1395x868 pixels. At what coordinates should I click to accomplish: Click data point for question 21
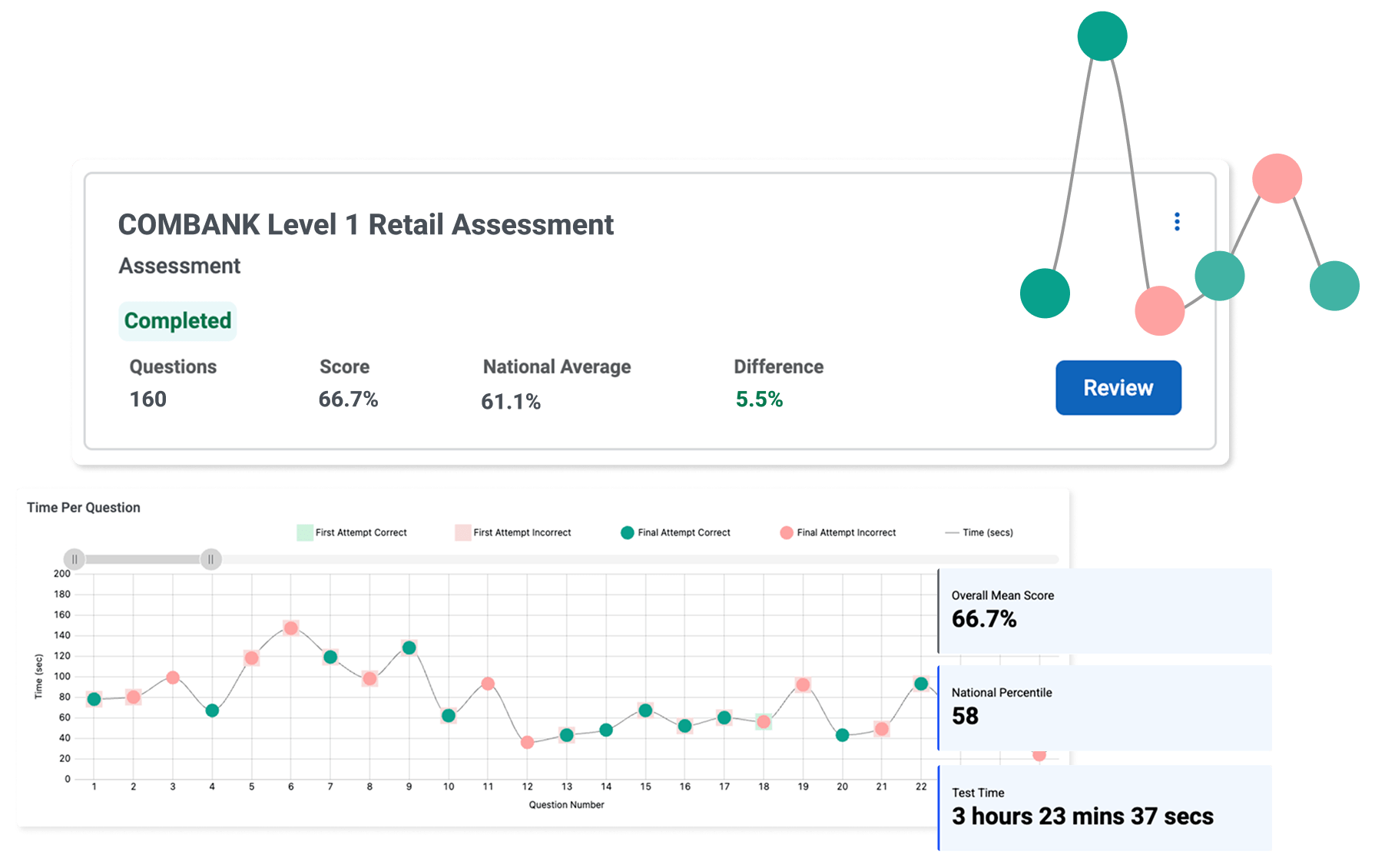coord(882,729)
